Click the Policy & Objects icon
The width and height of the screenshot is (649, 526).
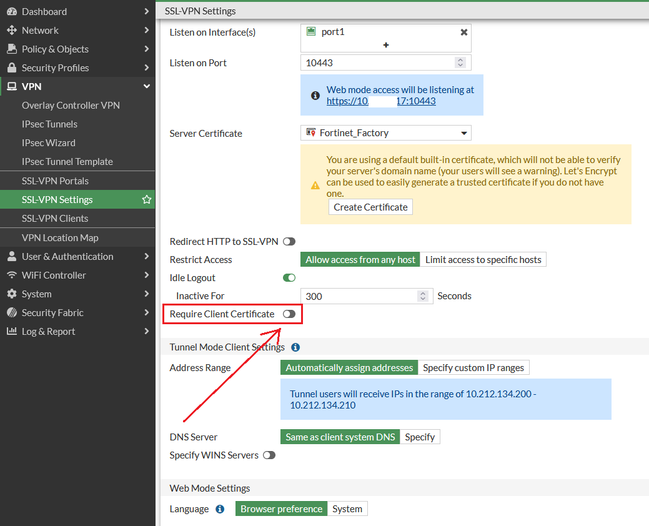click(x=12, y=49)
